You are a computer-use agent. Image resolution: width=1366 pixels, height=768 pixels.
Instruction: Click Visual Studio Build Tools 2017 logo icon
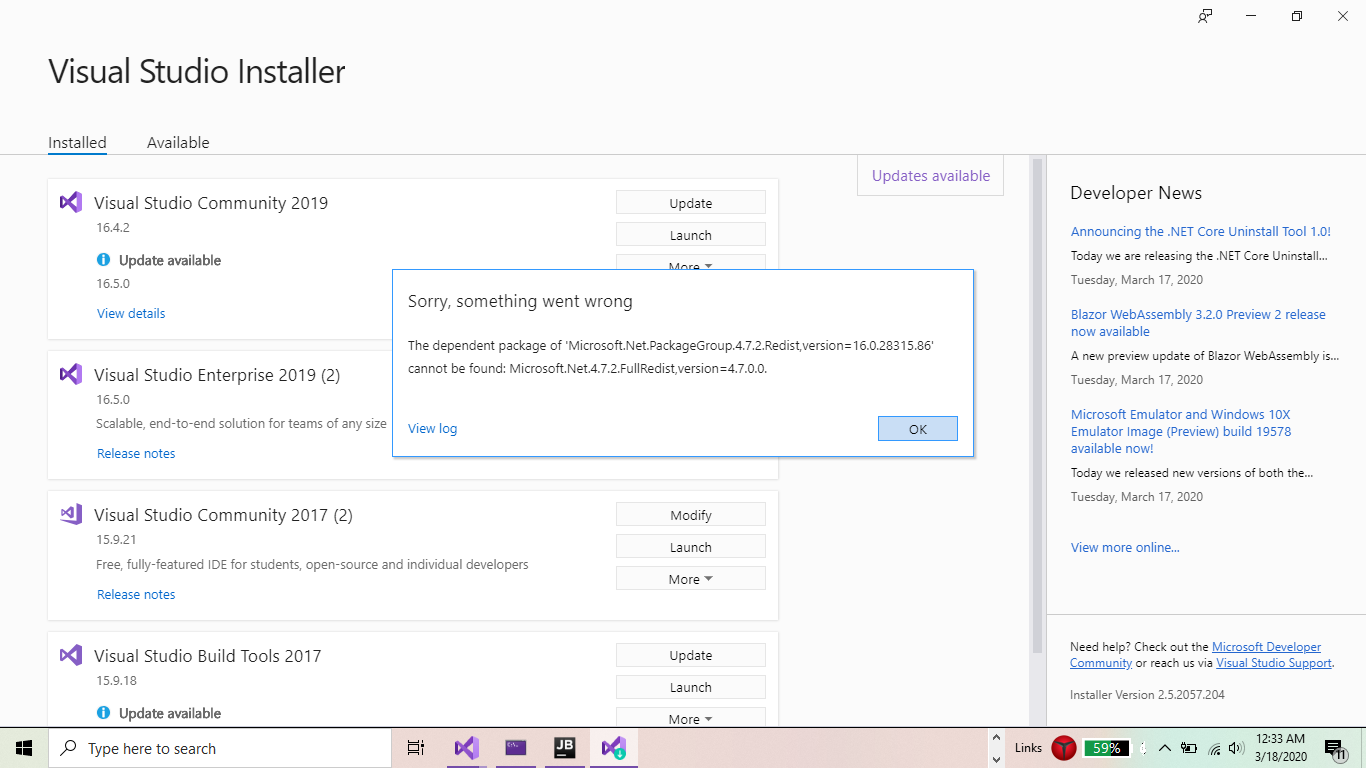tap(70, 655)
